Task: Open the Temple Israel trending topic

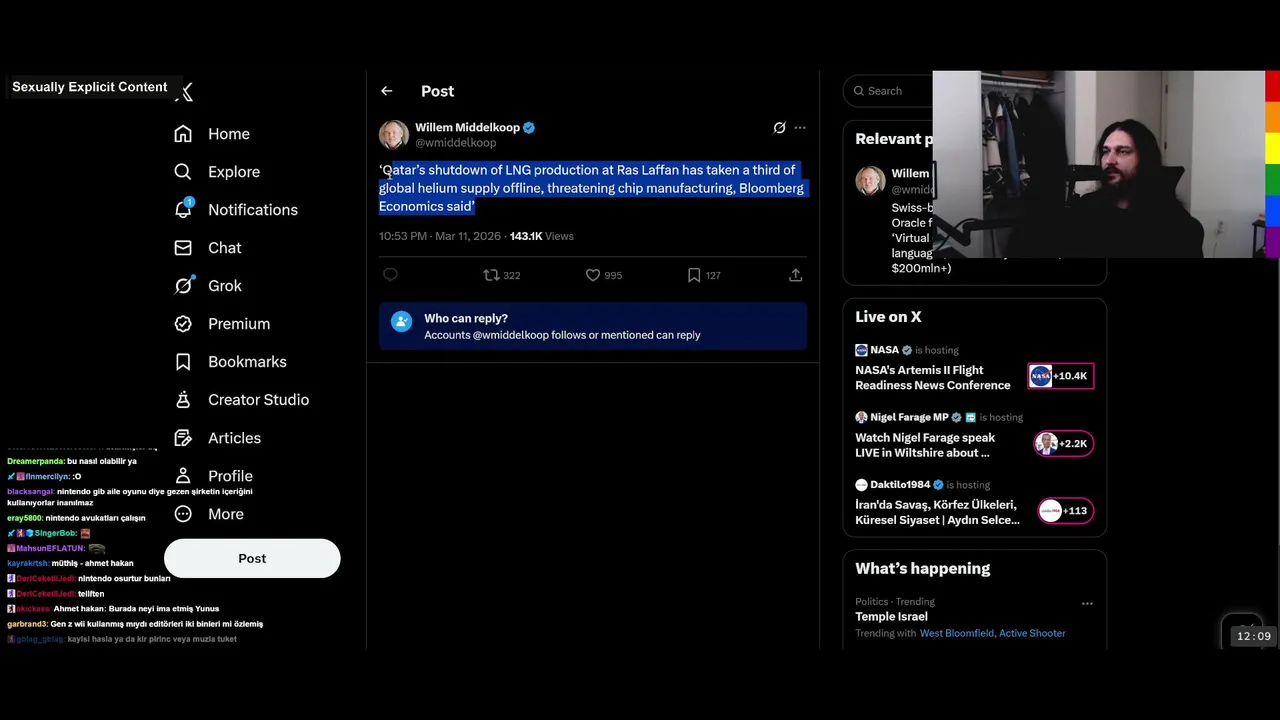Action: pyautogui.click(x=891, y=617)
